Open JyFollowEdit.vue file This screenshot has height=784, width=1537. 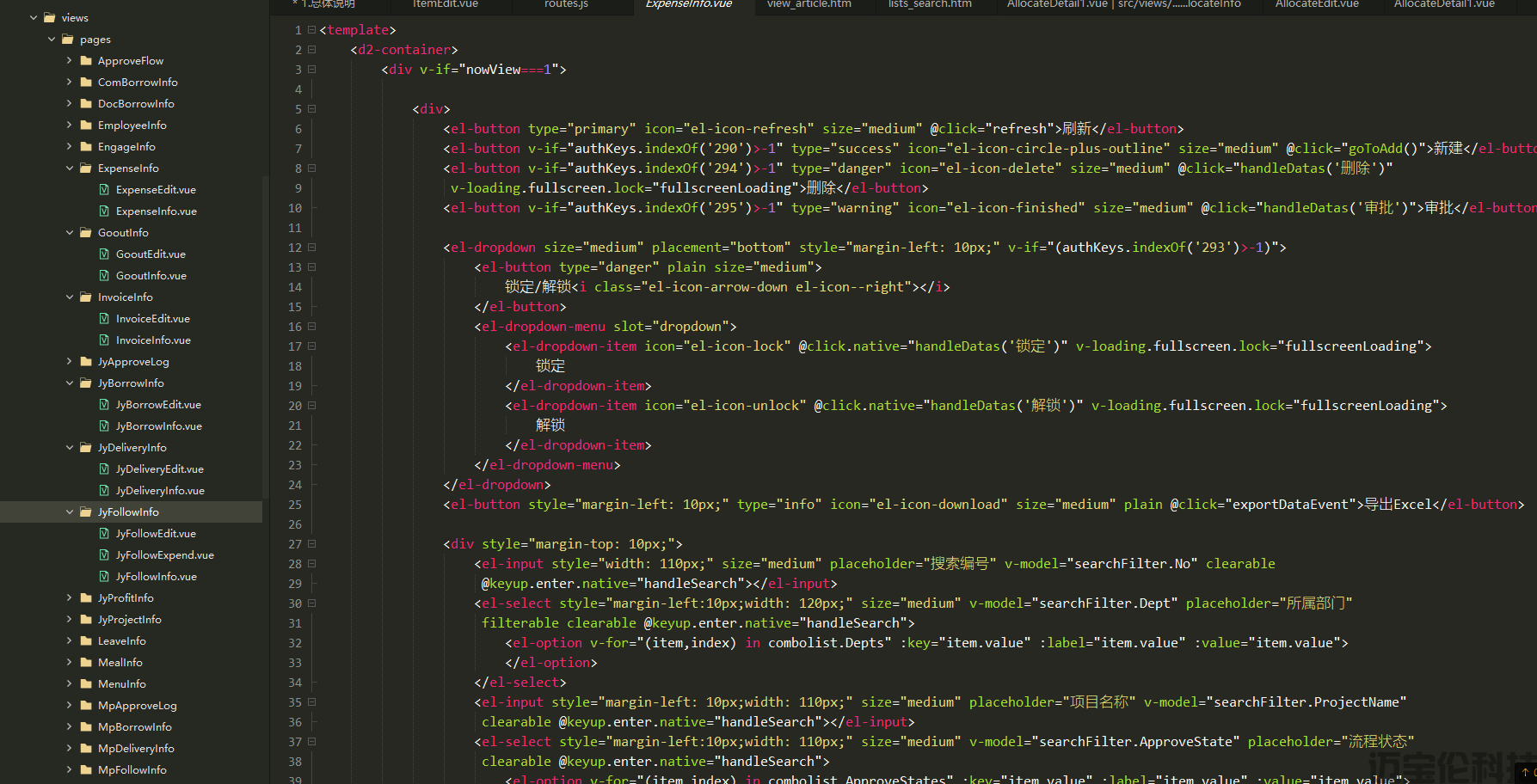tap(156, 534)
